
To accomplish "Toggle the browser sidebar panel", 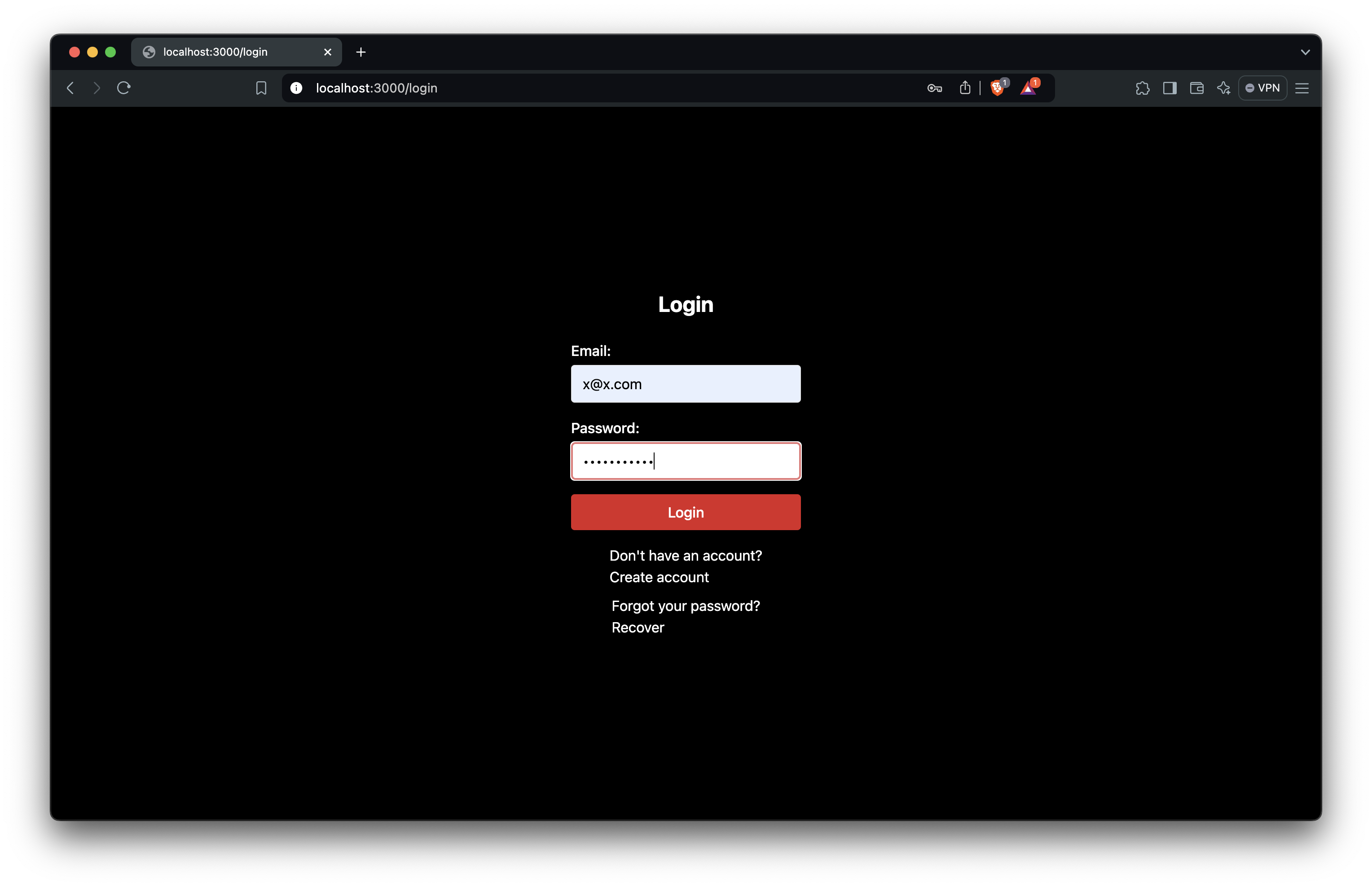I will [x=1170, y=88].
